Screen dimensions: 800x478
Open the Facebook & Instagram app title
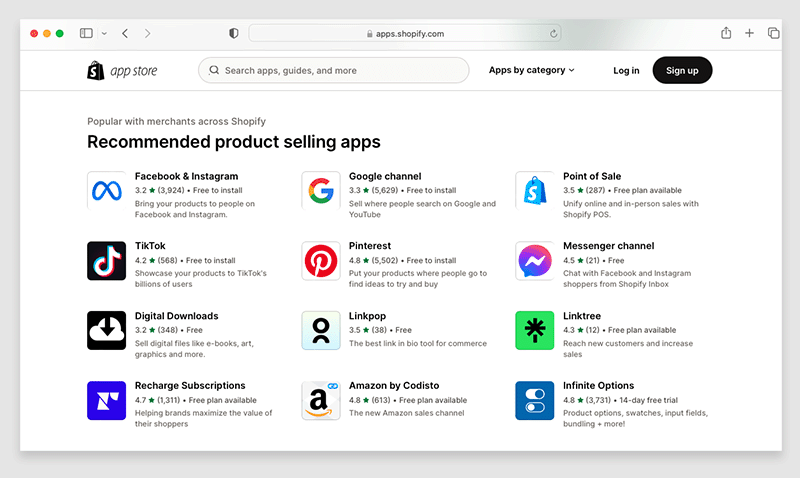pos(186,176)
